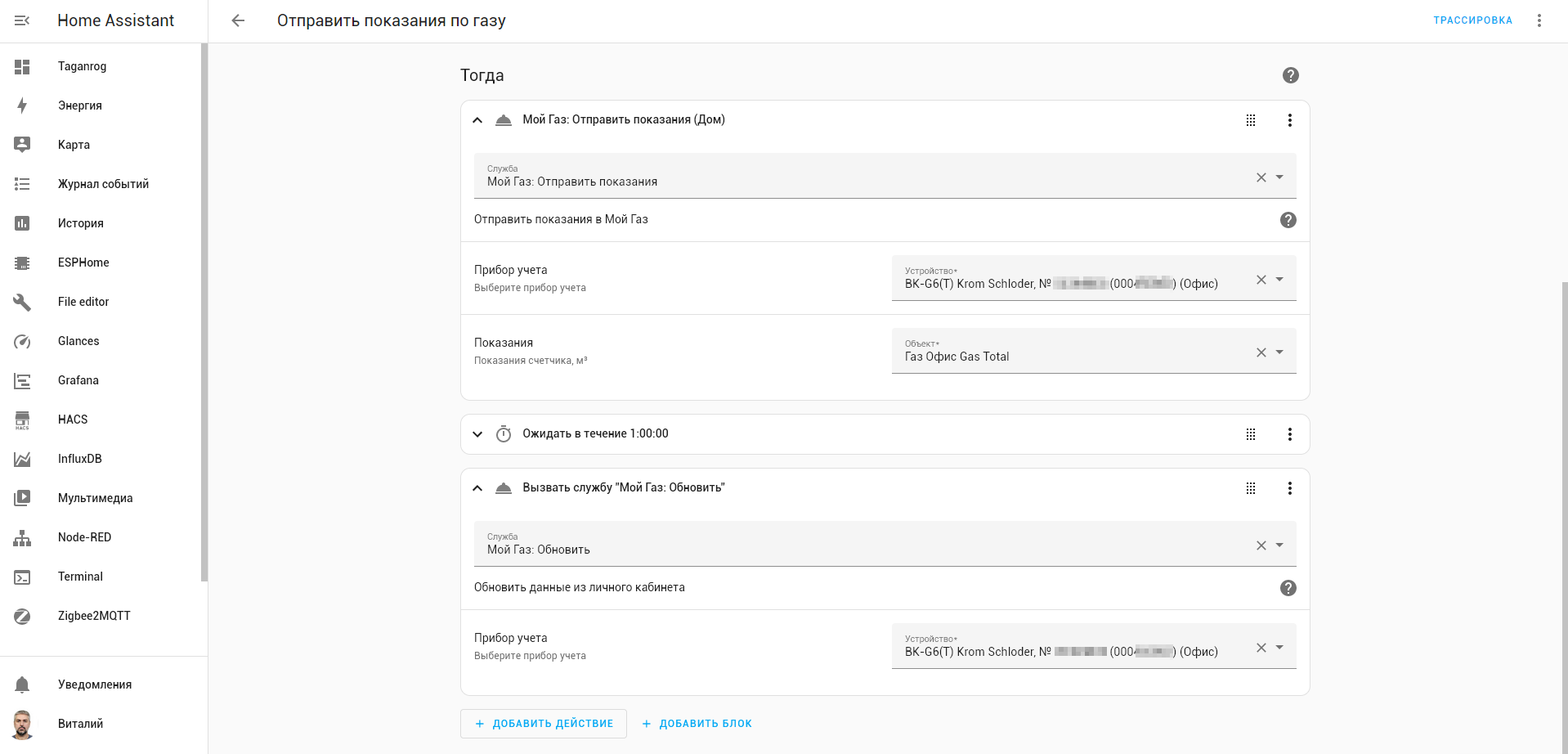Screen dimensions: 1568x754
Task: Click the Обновить action drag handle
Action: coord(1251,488)
